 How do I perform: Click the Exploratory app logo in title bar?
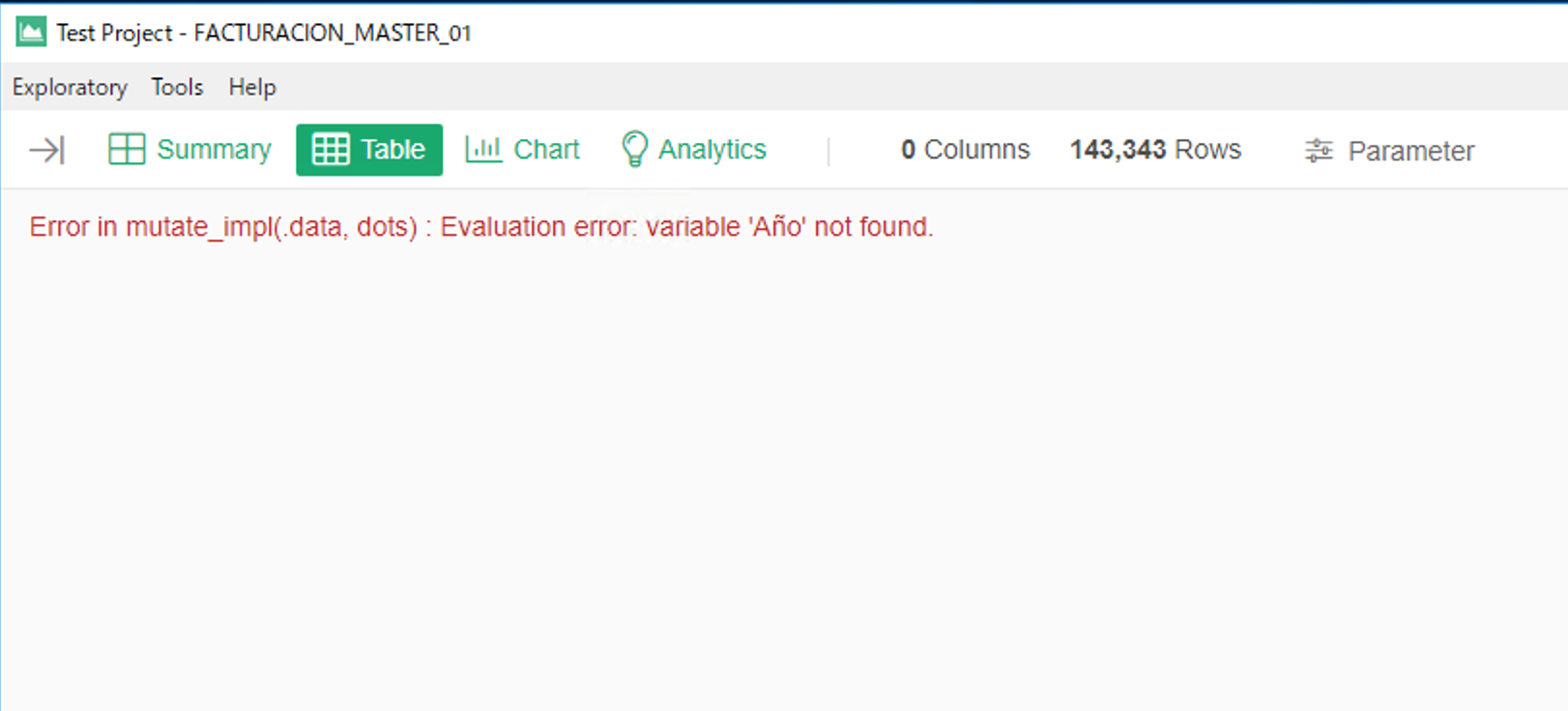31,32
